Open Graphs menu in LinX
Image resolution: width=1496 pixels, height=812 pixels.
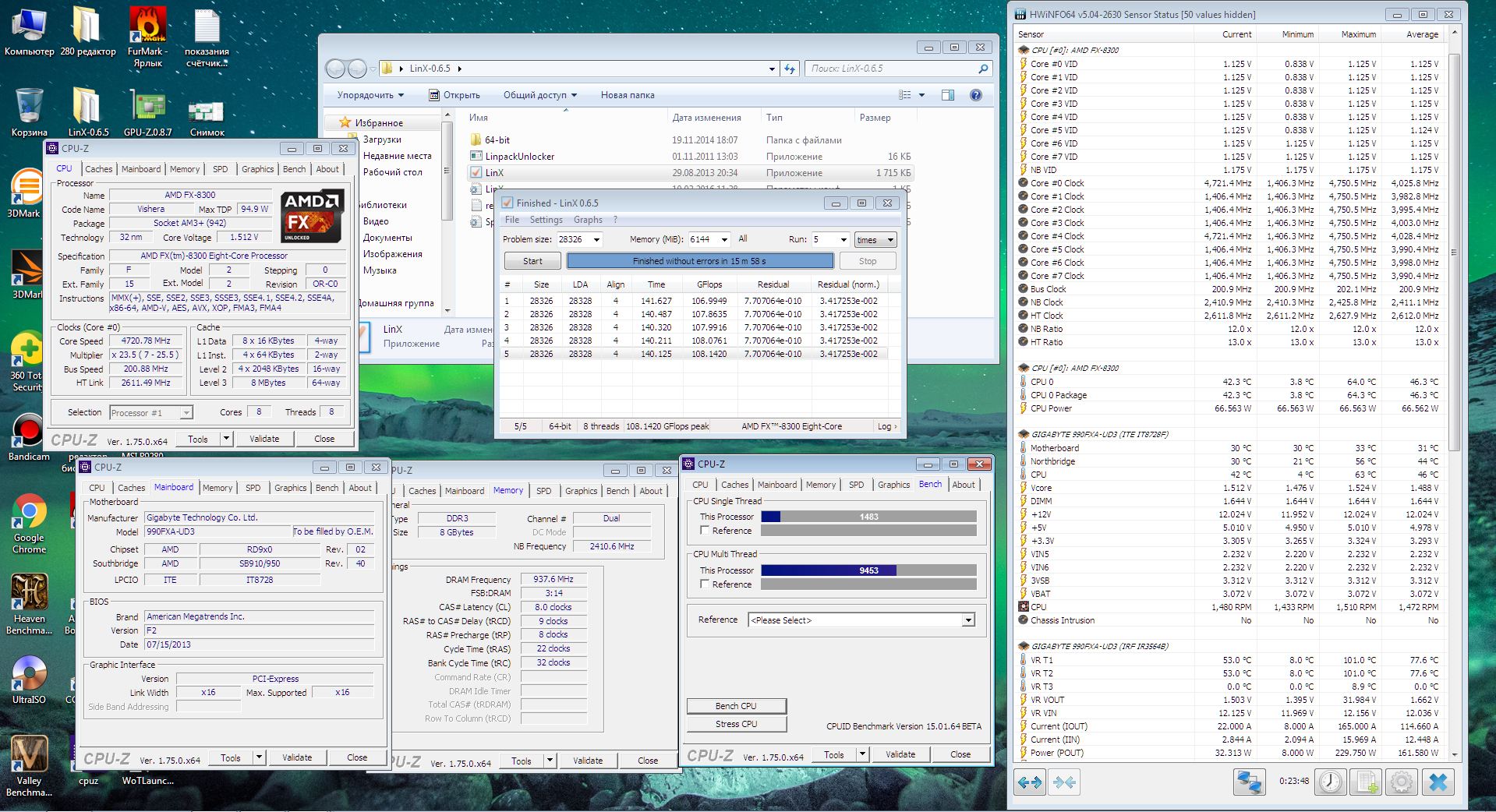588,220
